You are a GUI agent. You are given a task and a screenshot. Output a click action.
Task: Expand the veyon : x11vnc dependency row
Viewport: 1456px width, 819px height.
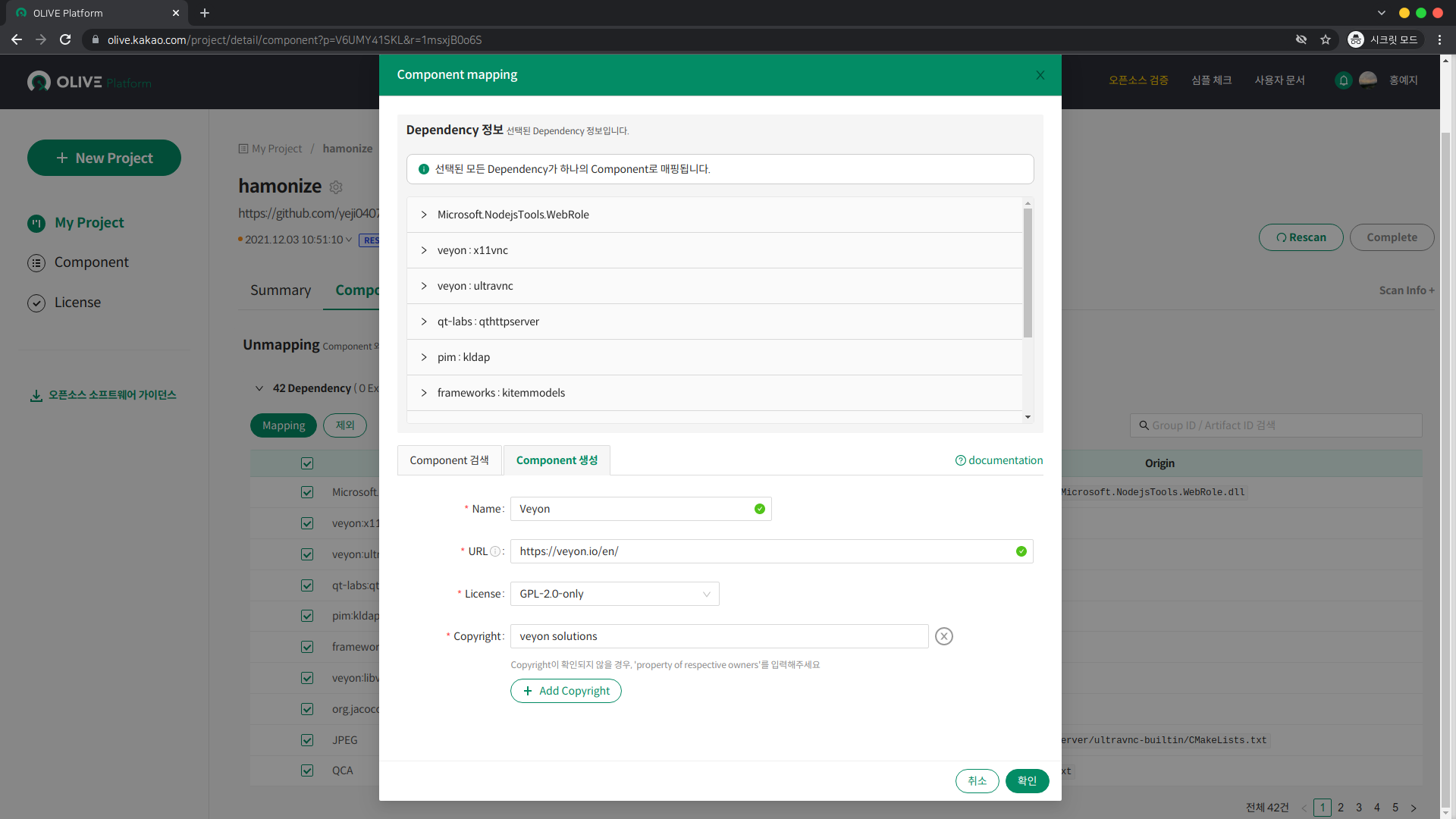pyautogui.click(x=424, y=250)
